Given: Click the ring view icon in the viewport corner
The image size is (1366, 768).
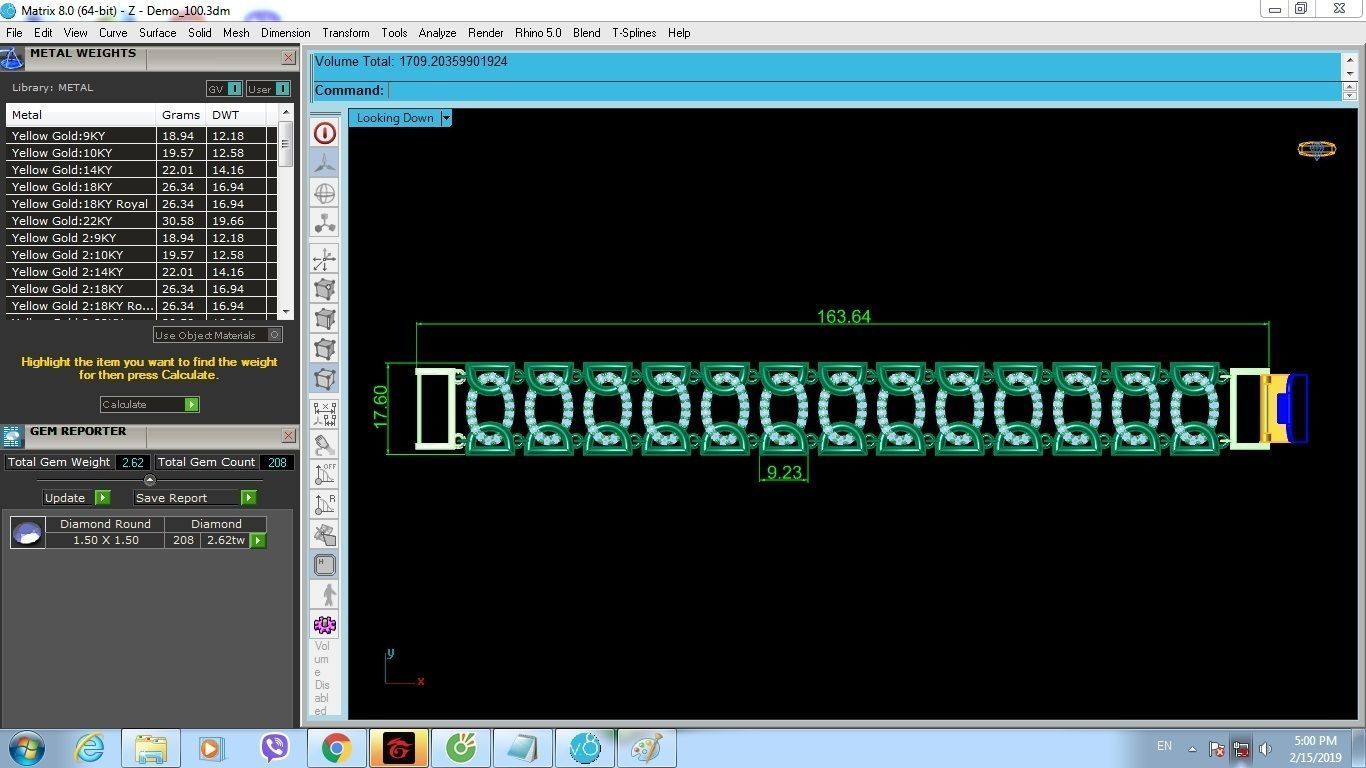Looking at the screenshot, I should point(1316,150).
